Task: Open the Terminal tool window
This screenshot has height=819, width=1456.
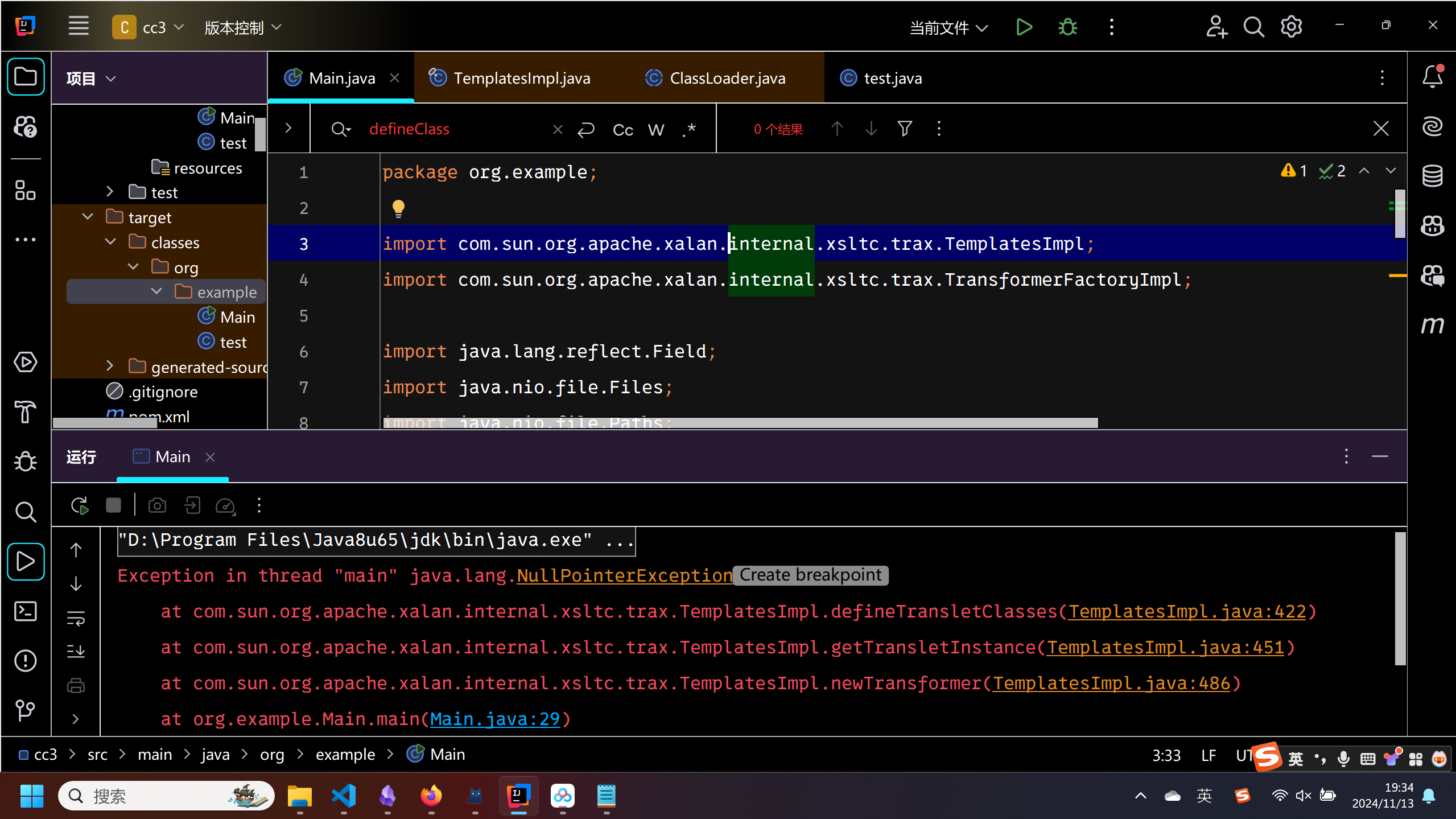Action: click(x=26, y=611)
